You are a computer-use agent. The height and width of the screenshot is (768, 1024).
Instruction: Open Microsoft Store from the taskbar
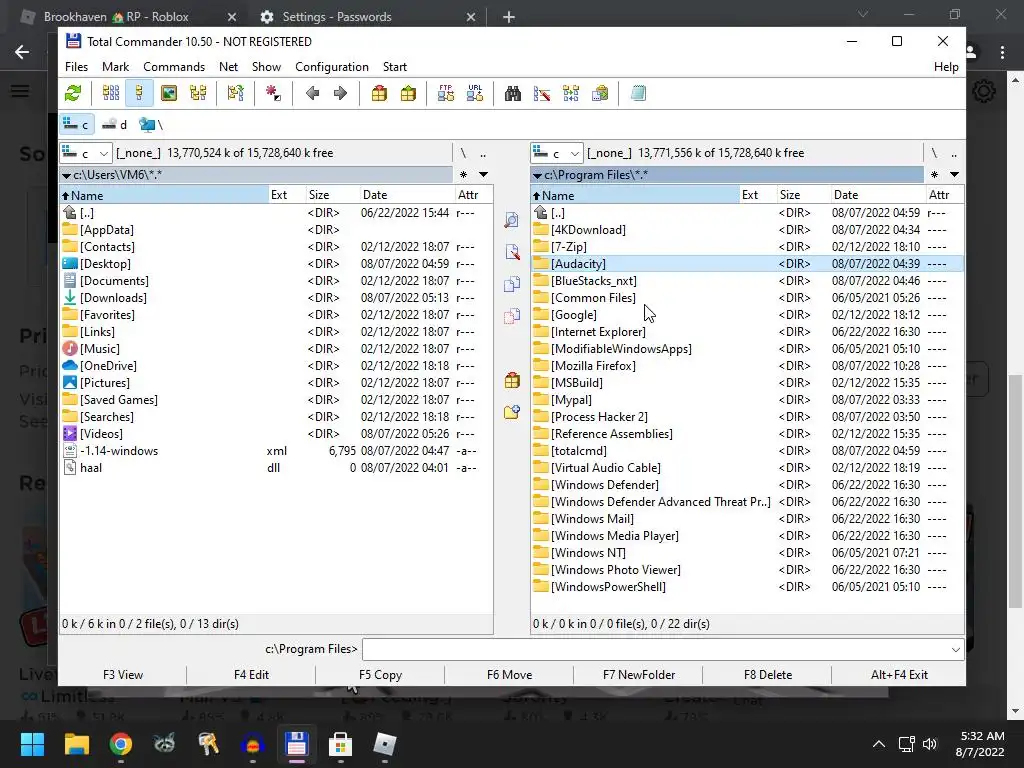pos(340,744)
